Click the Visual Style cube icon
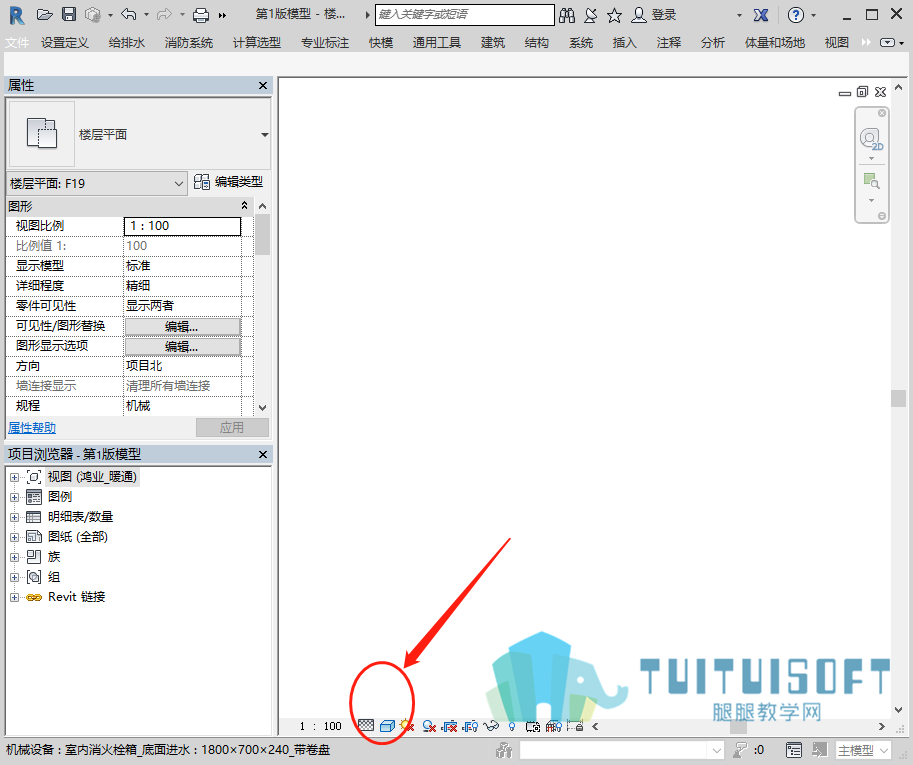The width and height of the screenshot is (913, 765). point(387,726)
